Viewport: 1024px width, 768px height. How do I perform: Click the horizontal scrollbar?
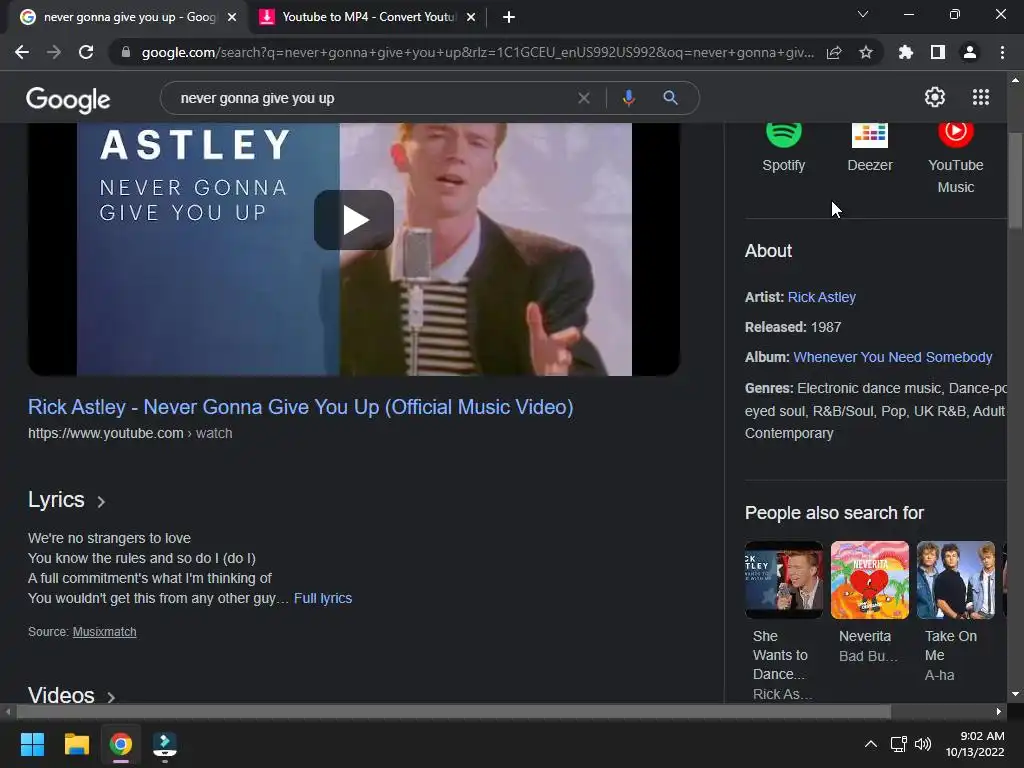[453, 711]
